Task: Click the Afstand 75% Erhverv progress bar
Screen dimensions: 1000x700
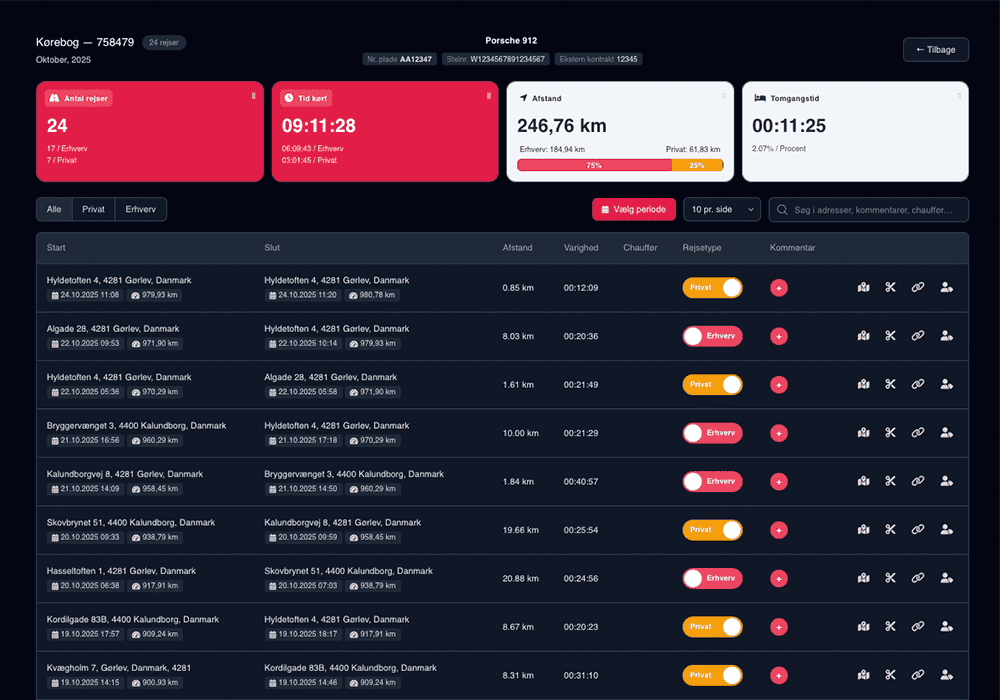Action: tap(594, 165)
